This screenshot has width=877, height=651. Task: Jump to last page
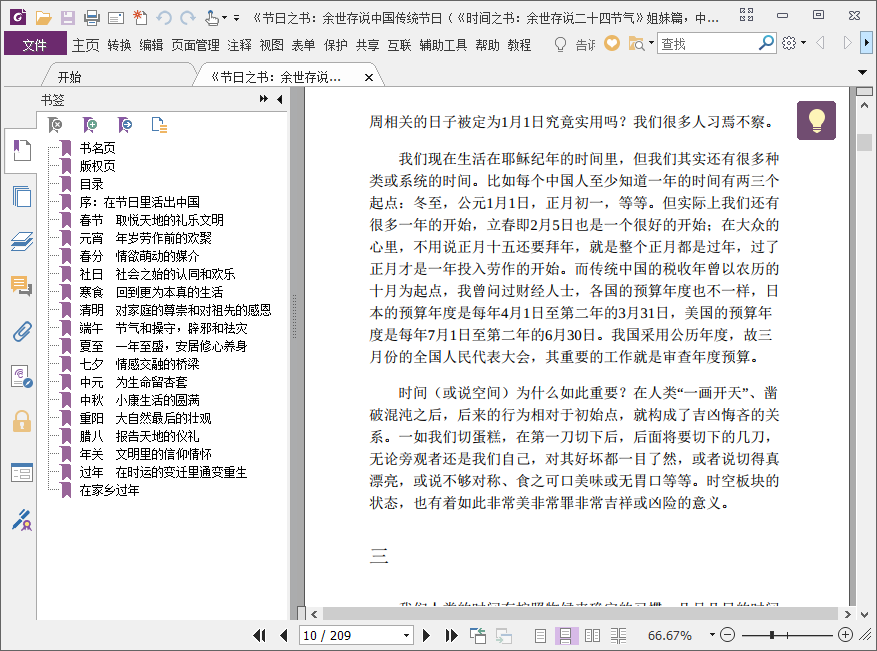pyautogui.click(x=451, y=635)
